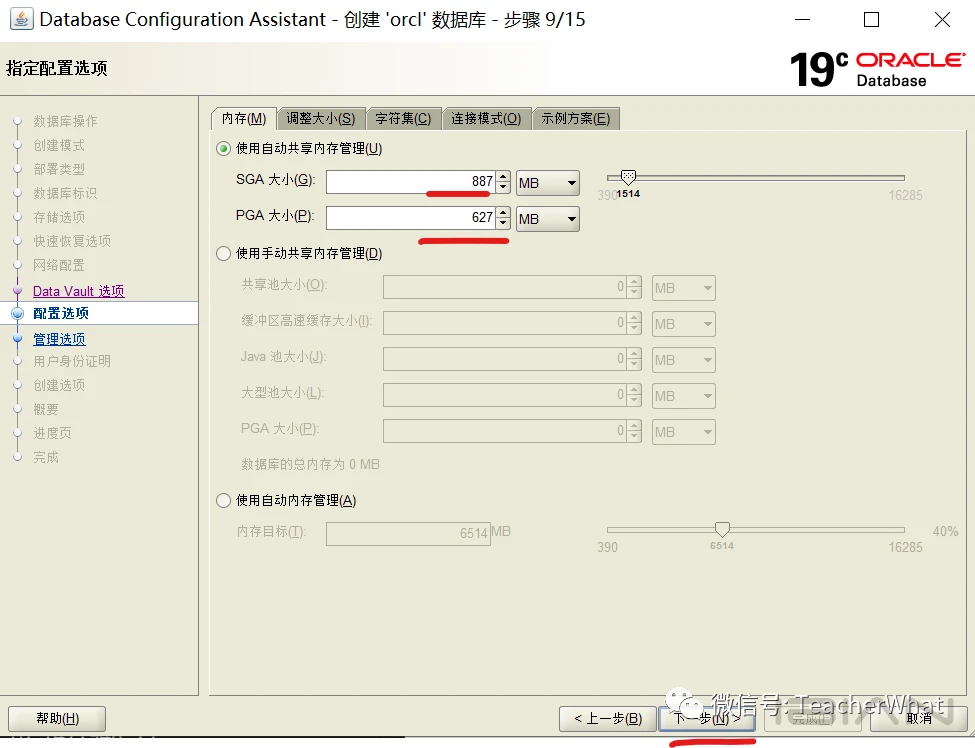Click the SGA memory slider thumb
The width and height of the screenshot is (975, 748).
(628, 177)
